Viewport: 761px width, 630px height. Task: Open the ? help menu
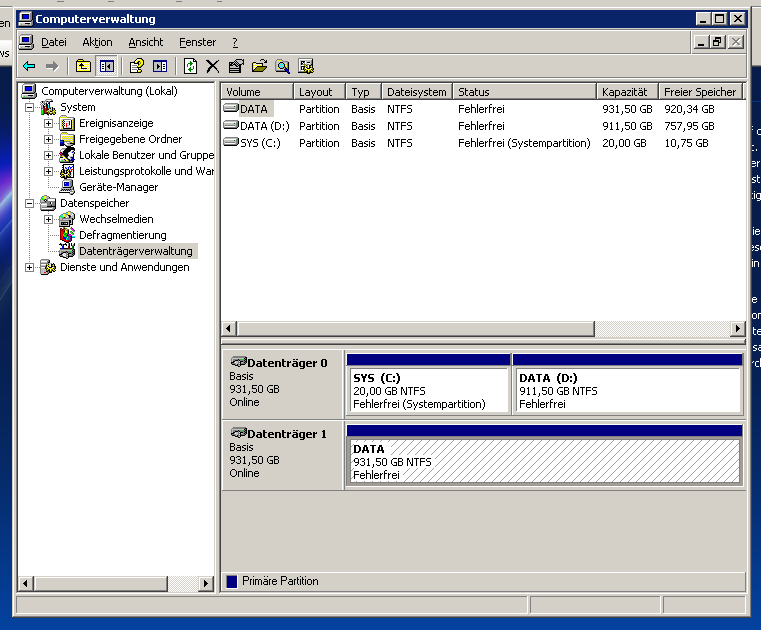pyautogui.click(x=235, y=43)
